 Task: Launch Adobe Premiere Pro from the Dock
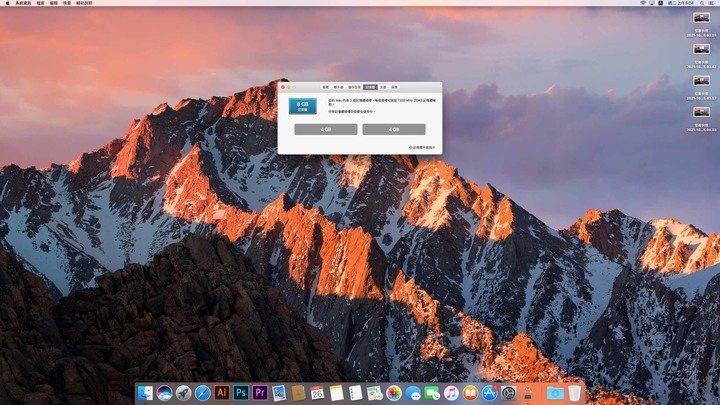tap(260, 393)
